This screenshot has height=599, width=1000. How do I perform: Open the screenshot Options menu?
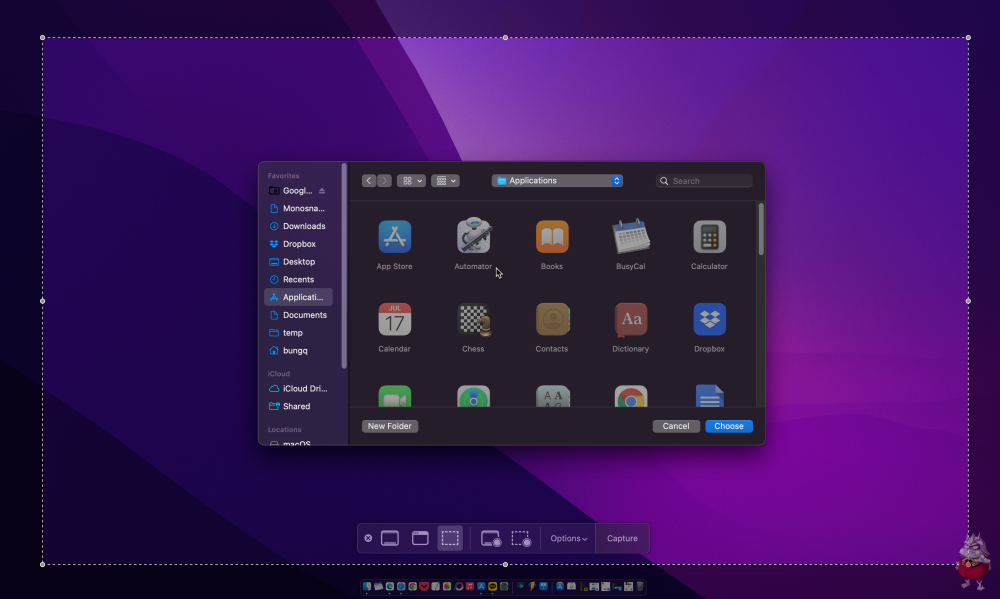point(568,538)
